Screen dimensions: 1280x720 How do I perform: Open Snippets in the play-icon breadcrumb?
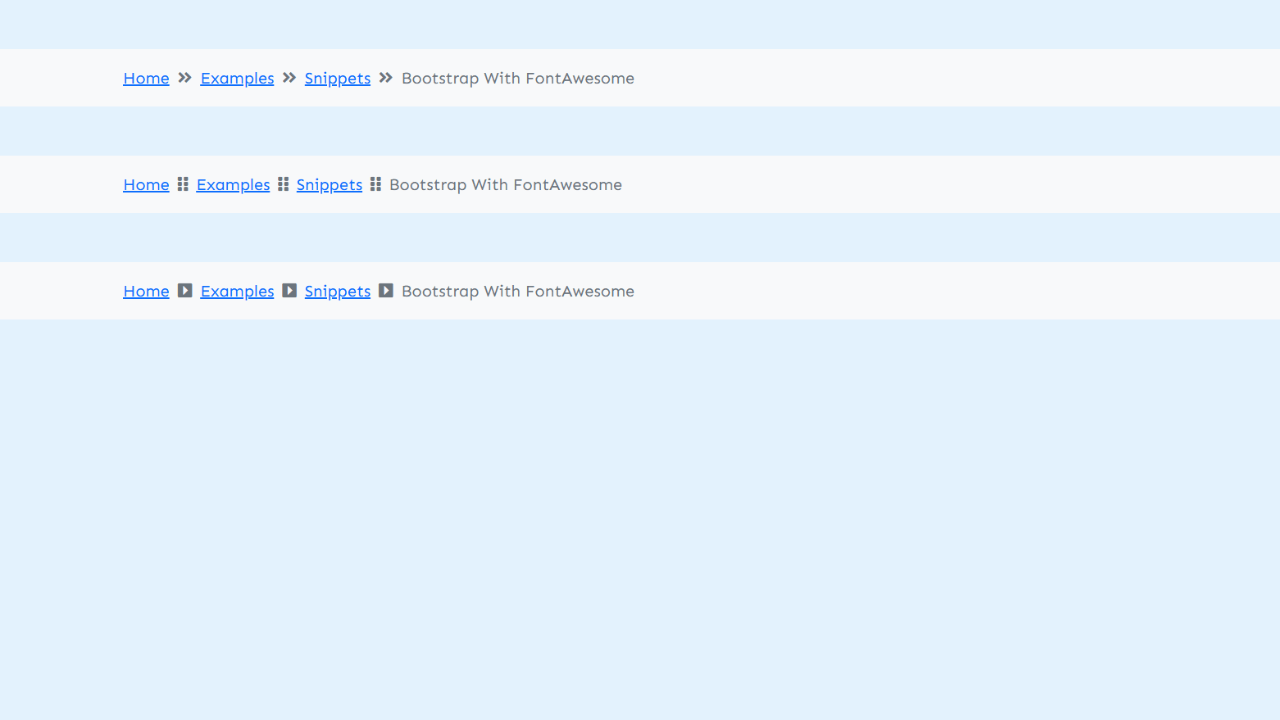click(x=337, y=291)
